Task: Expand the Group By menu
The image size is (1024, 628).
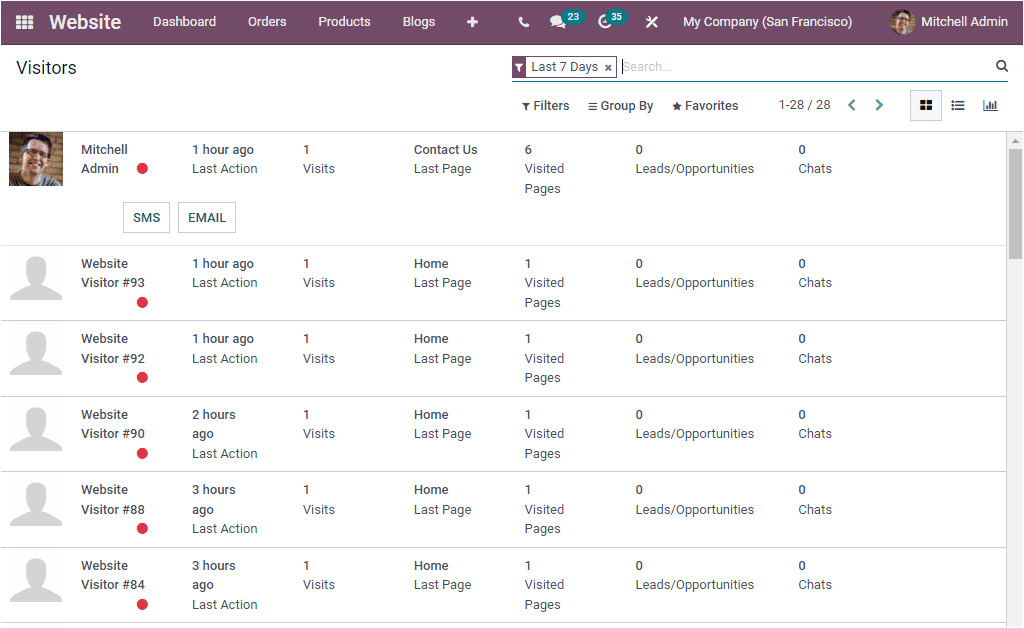Action: (x=620, y=105)
